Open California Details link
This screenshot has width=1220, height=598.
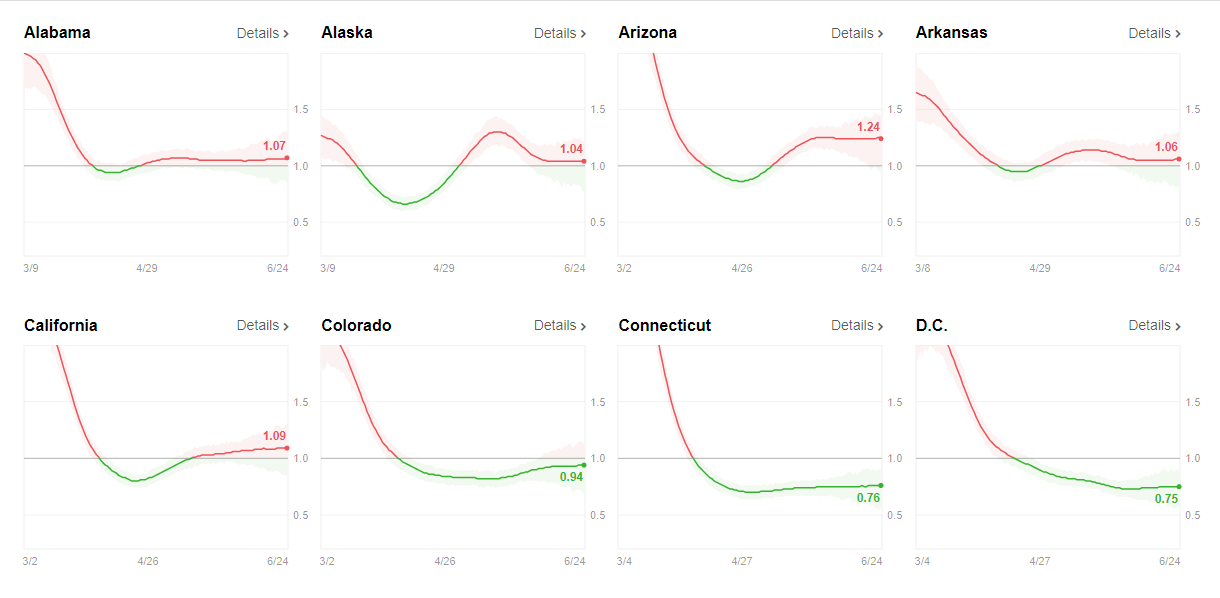point(263,325)
